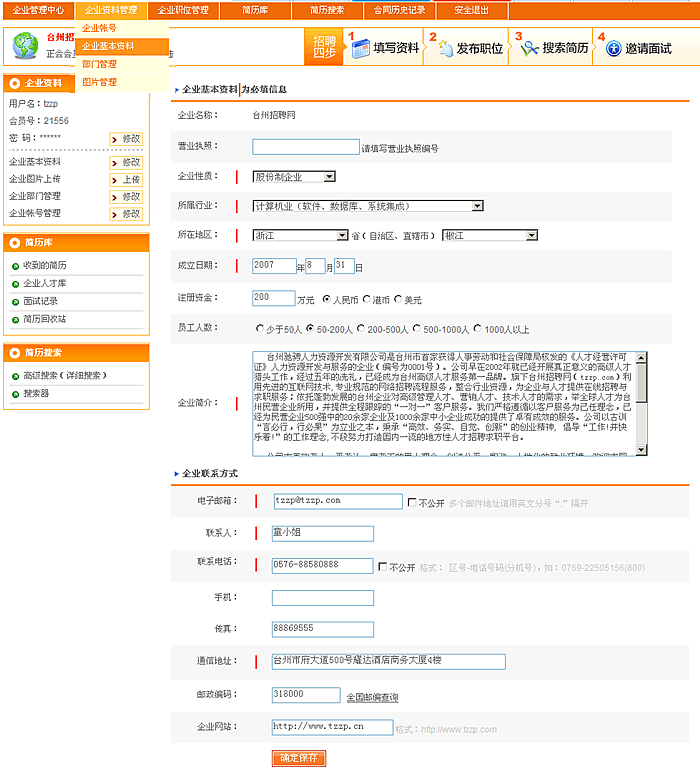Click the green bullet beside 面试记录
Viewport: 700px width, 781px height.
coord(15,301)
